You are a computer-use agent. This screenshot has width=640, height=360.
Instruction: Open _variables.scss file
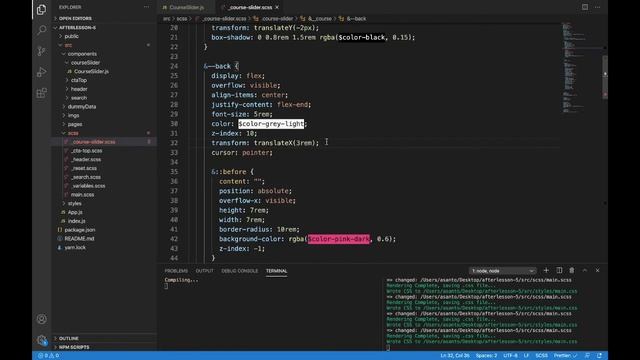[88, 186]
